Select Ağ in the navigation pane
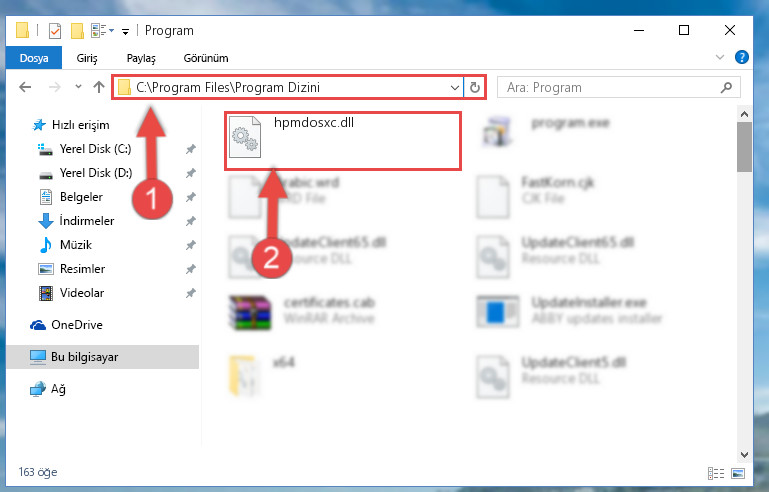 (48, 389)
